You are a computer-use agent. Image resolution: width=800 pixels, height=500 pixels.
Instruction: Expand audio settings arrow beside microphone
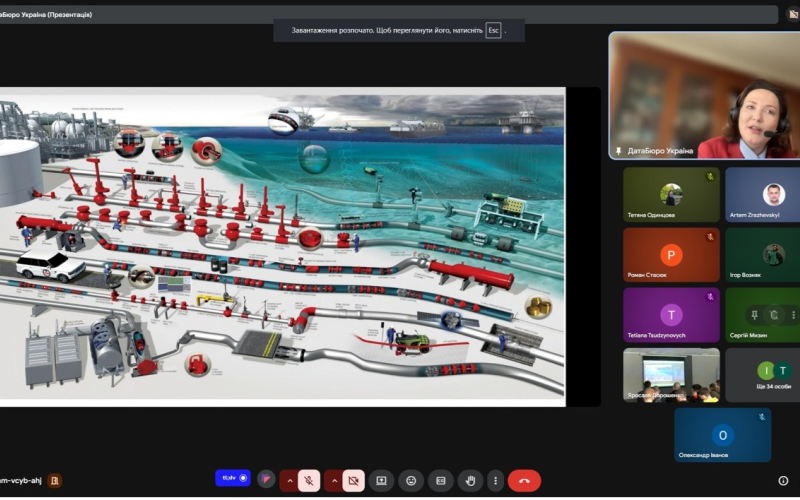289,481
